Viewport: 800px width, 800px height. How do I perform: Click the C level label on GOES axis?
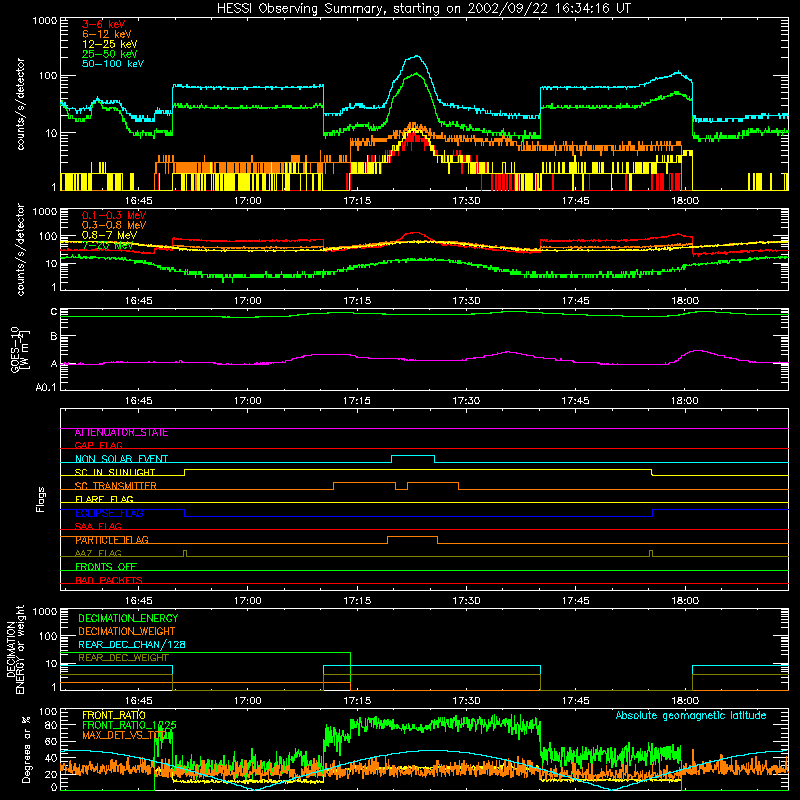click(x=54, y=311)
